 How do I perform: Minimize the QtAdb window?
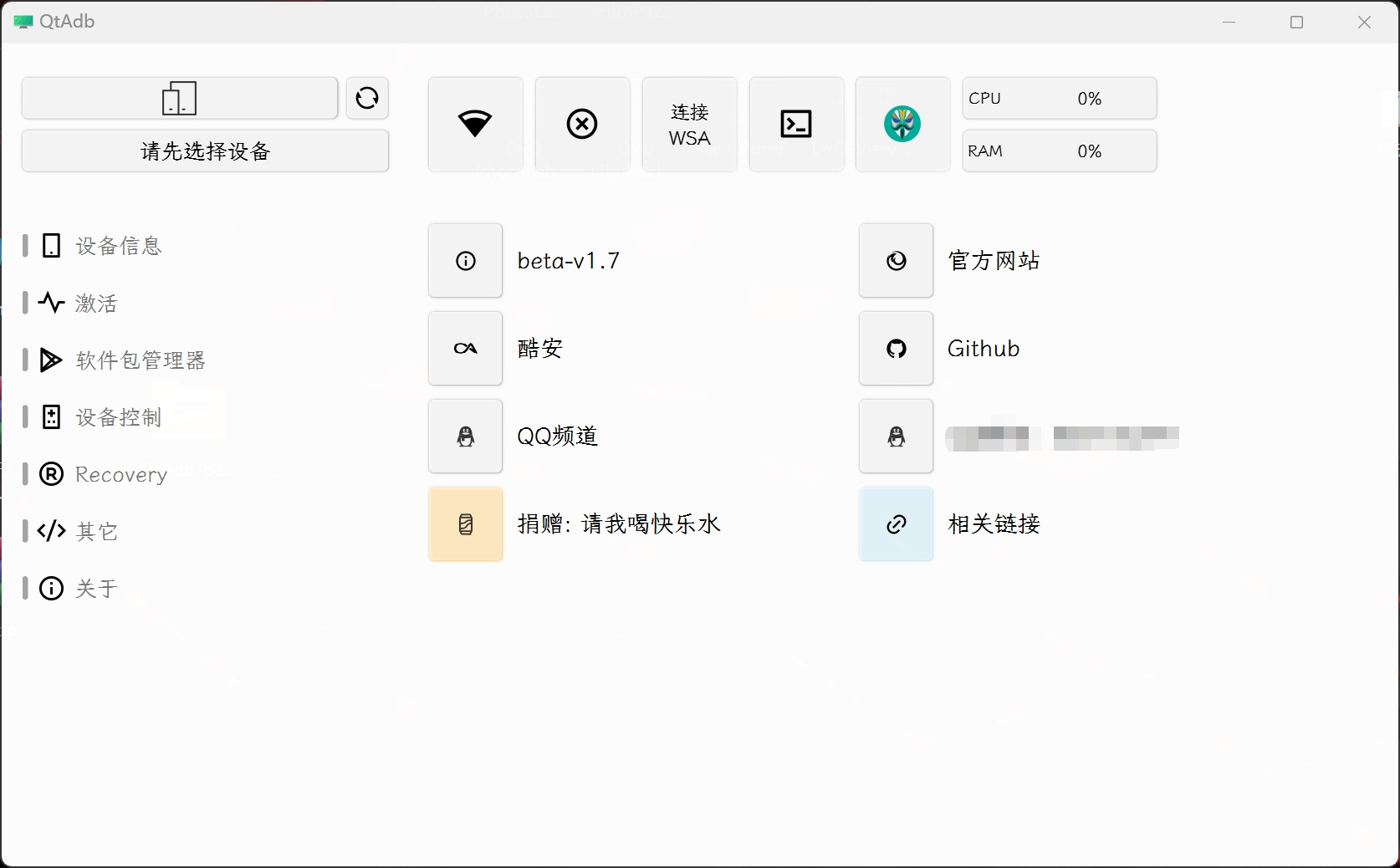(x=1229, y=23)
